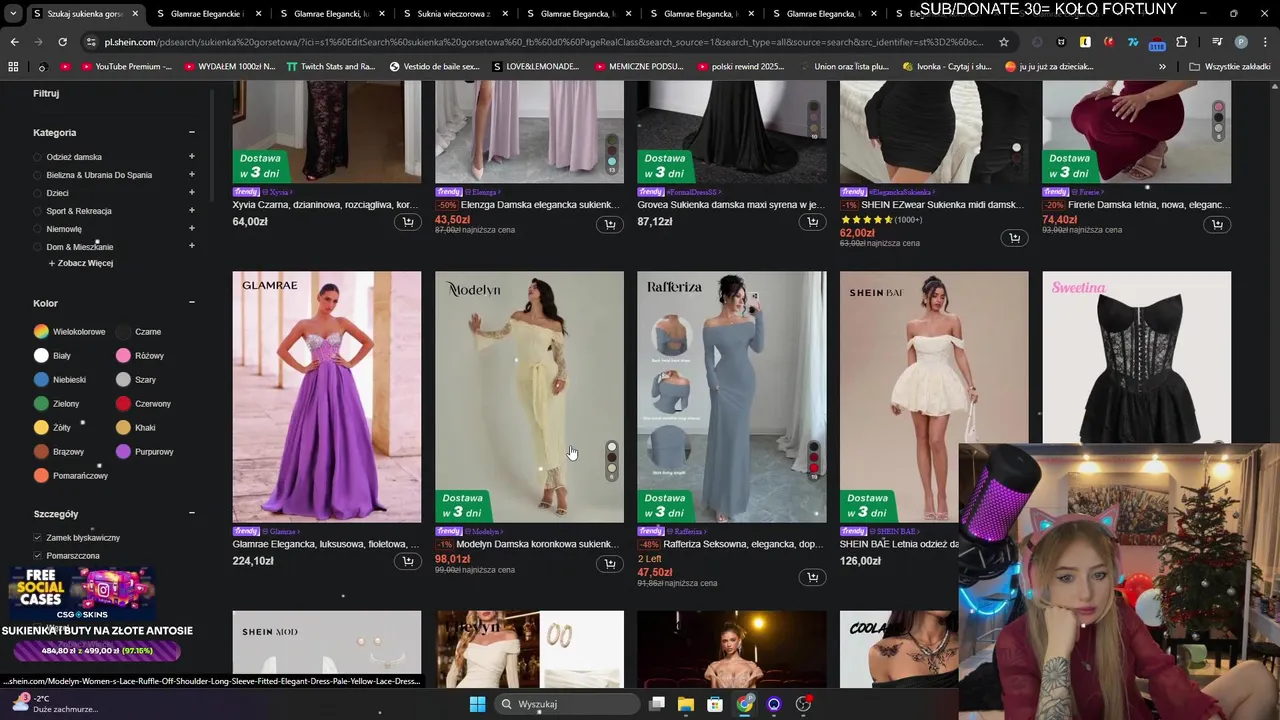Open the Elenzga brand link
The image size is (1280, 720).
coord(486,192)
